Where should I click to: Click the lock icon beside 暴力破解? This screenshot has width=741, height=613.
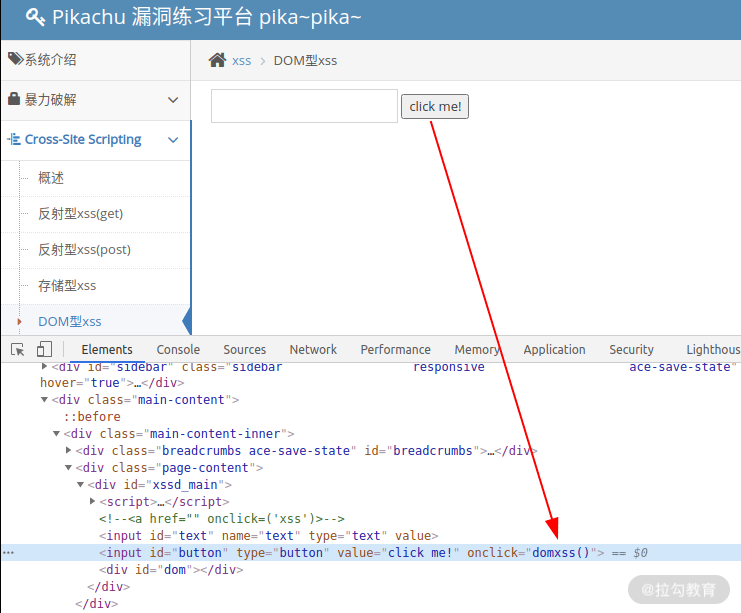[14, 99]
